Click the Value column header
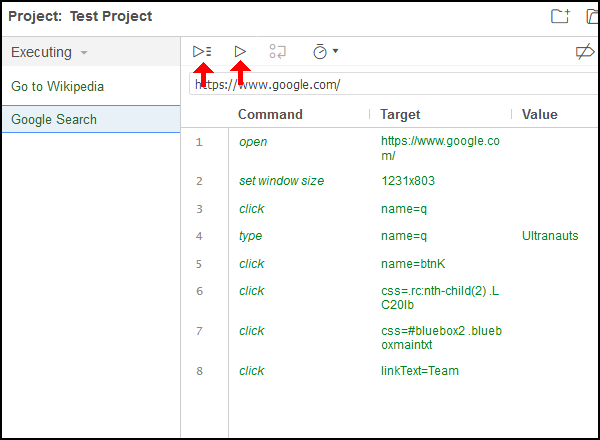Screen dimensions: 600x440 pos(540,114)
